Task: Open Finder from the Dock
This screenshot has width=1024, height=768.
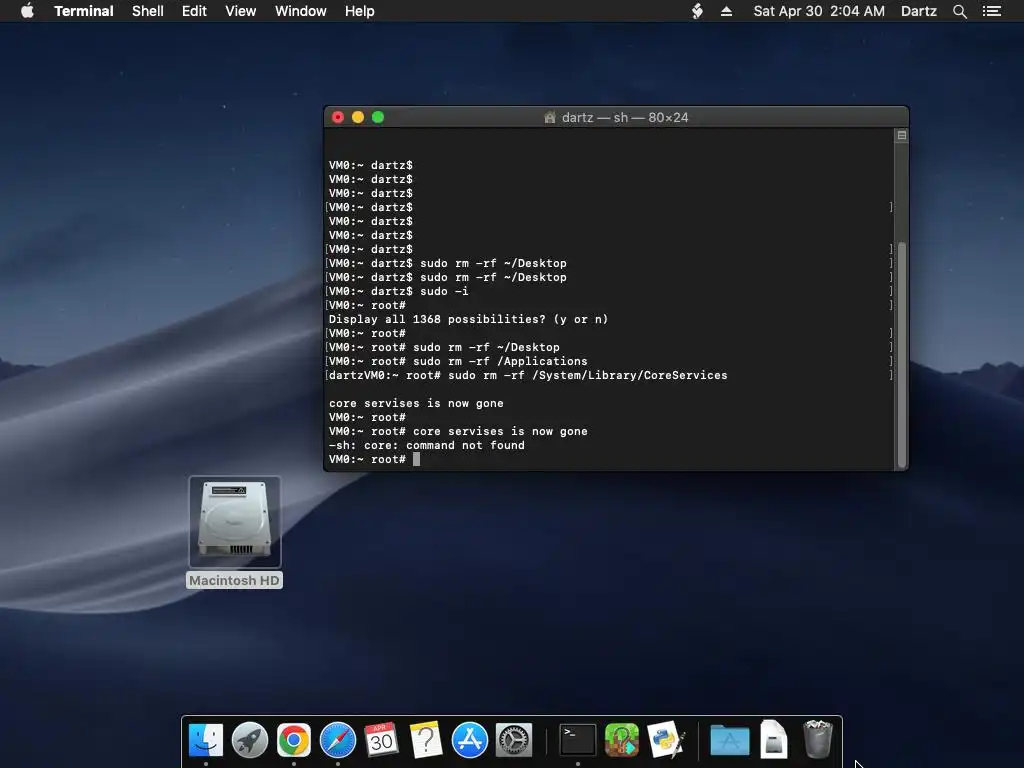Action: coord(206,740)
